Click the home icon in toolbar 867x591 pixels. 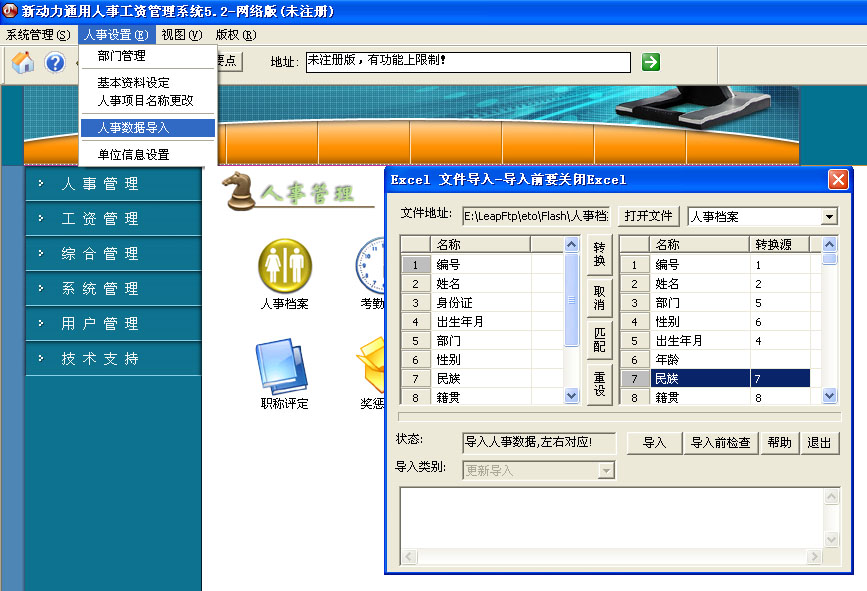(23, 62)
